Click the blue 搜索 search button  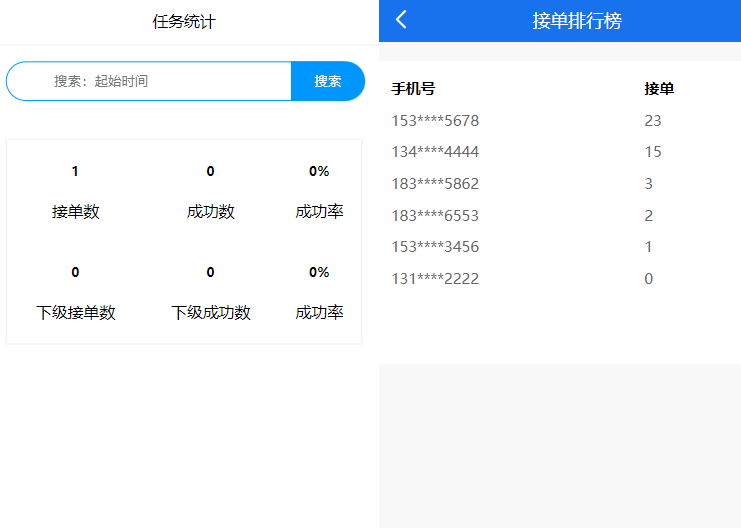[x=328, y=81]
